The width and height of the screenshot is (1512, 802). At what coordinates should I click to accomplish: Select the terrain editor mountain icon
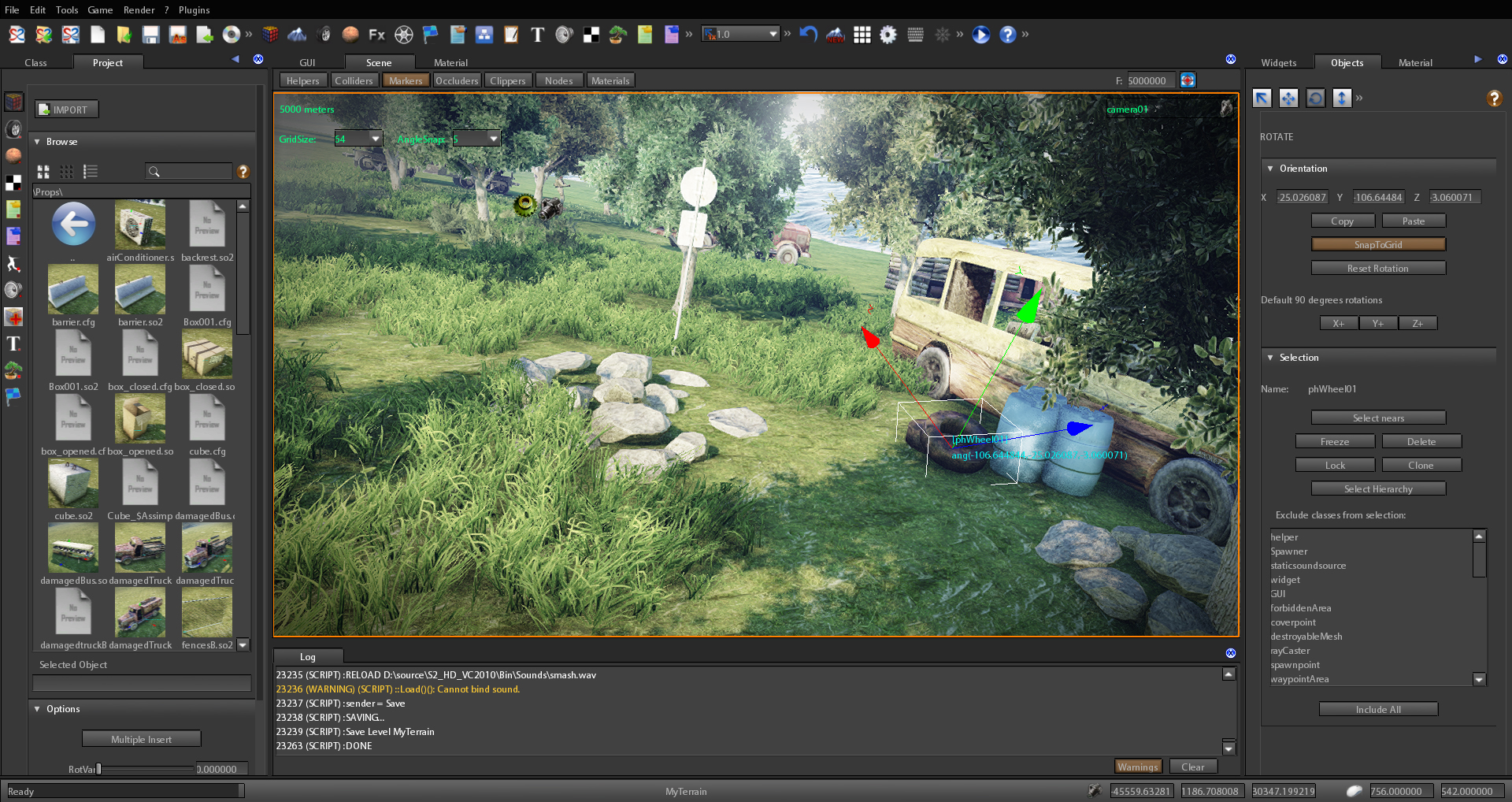click(297, 35)
